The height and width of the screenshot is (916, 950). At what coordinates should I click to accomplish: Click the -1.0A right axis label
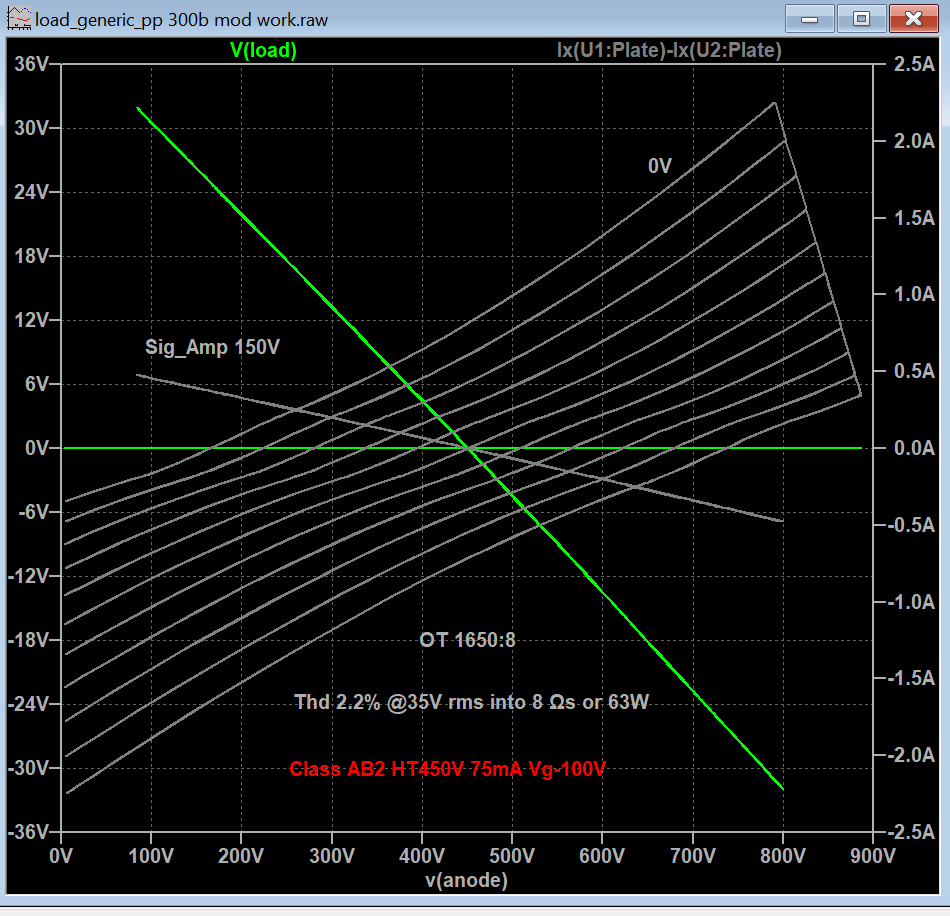(911, 602)
